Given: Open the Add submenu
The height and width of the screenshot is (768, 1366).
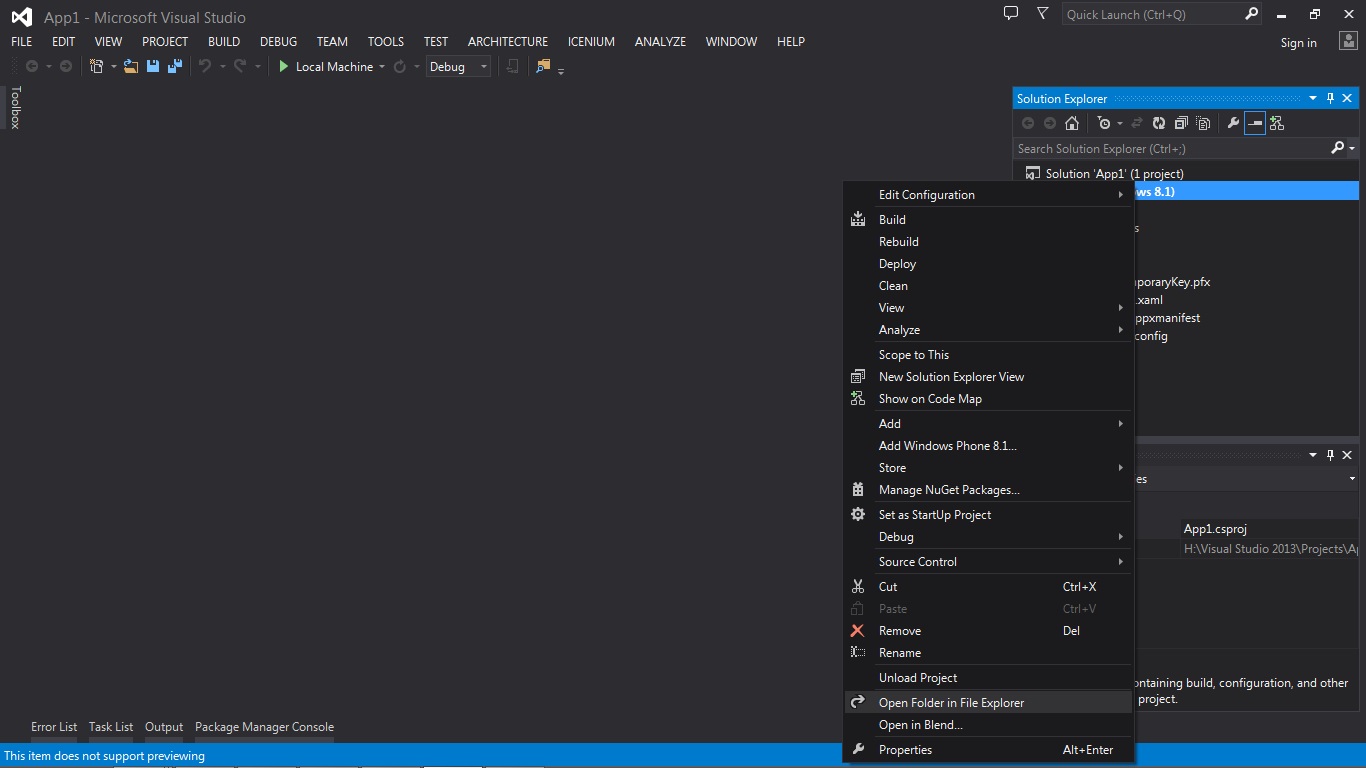Looking at the screenshot, I should tap(988, 424).
